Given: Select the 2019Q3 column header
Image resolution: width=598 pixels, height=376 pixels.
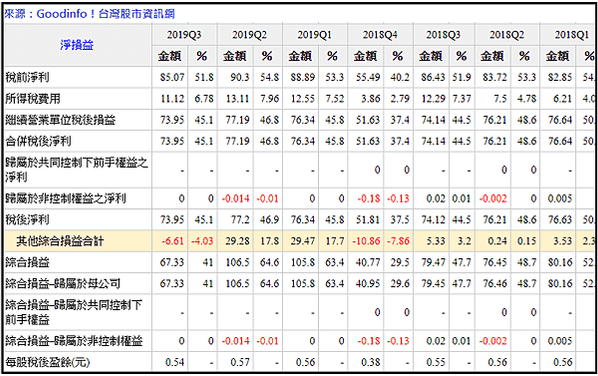Looking at the screenshot, I should 184,35.
